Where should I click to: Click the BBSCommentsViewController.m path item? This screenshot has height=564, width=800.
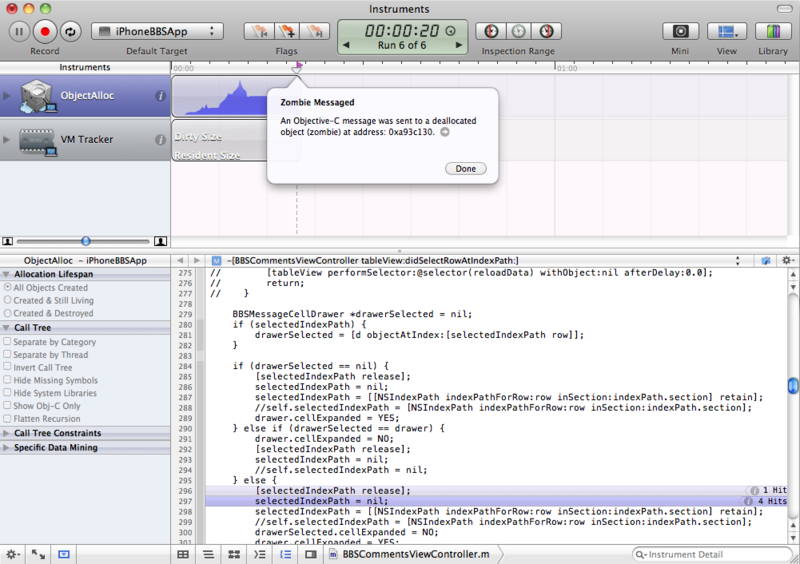pyautogui.click(x=410, y=554)
